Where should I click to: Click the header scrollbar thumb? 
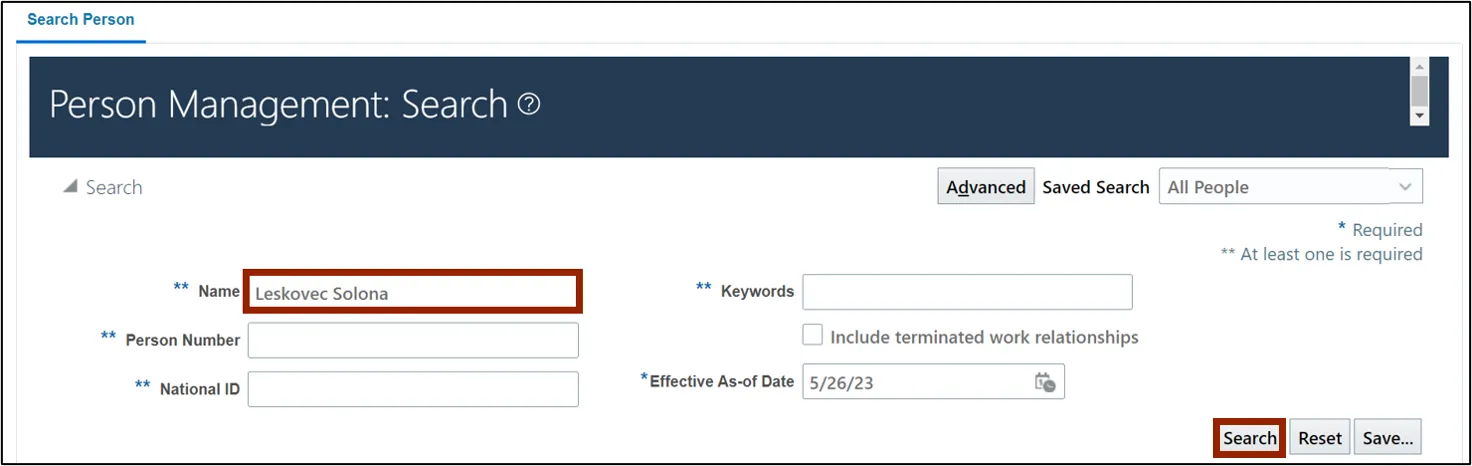(1419, 90)
